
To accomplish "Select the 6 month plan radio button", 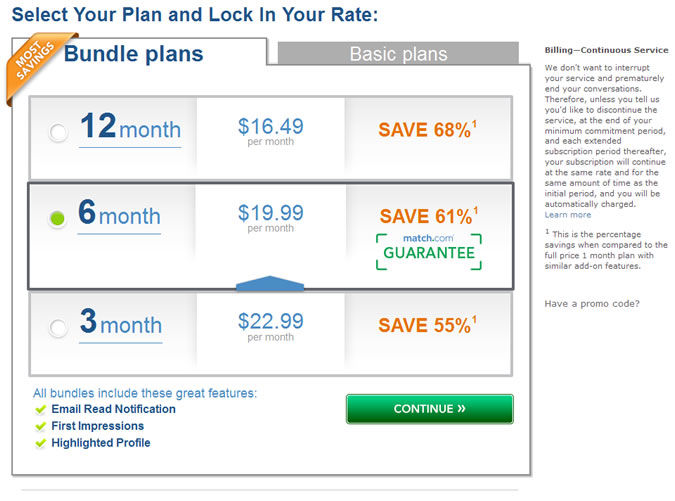I will (x=57, y=219).
